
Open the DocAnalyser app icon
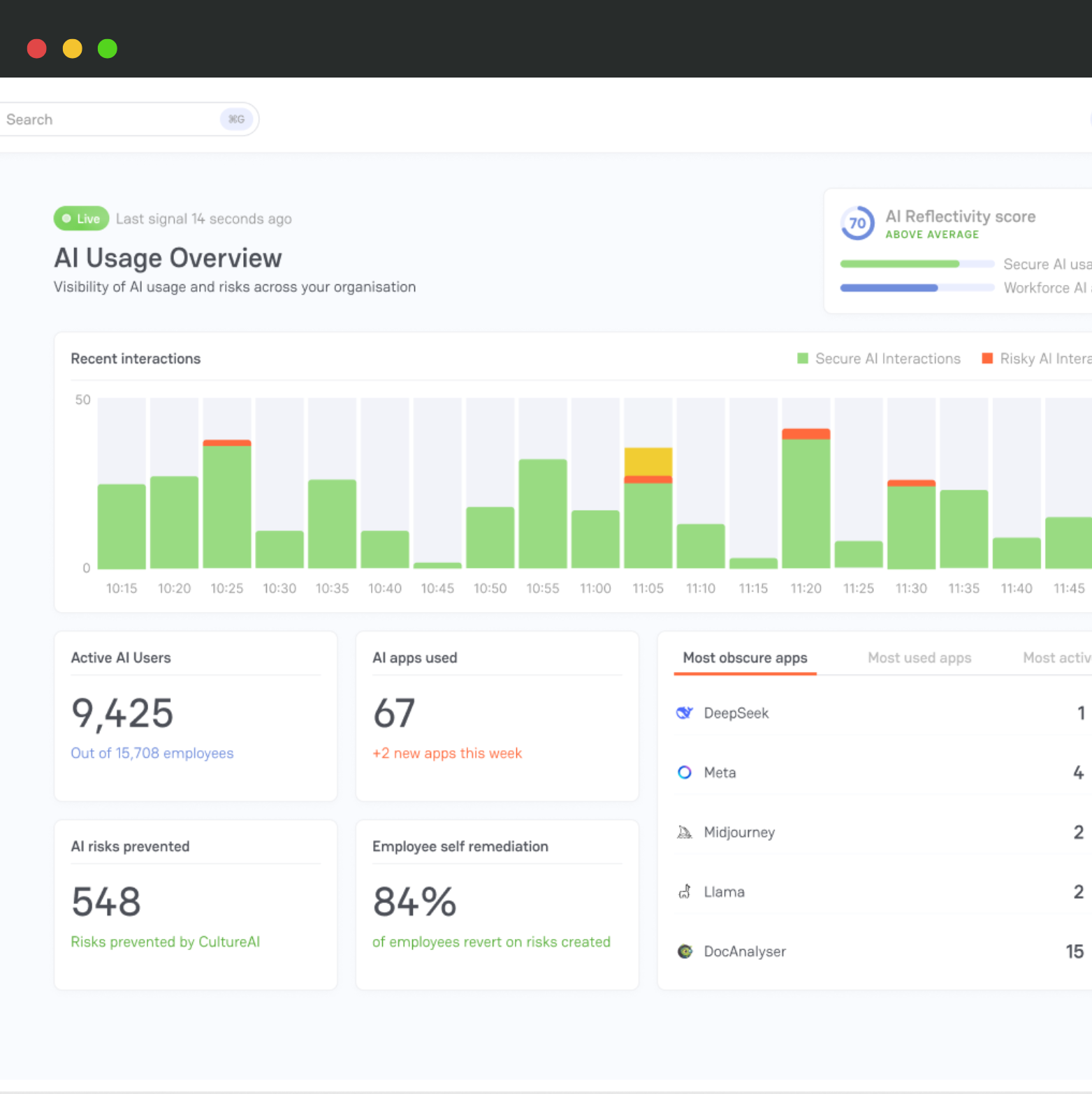pyautogui.click(x=685, y=951)
